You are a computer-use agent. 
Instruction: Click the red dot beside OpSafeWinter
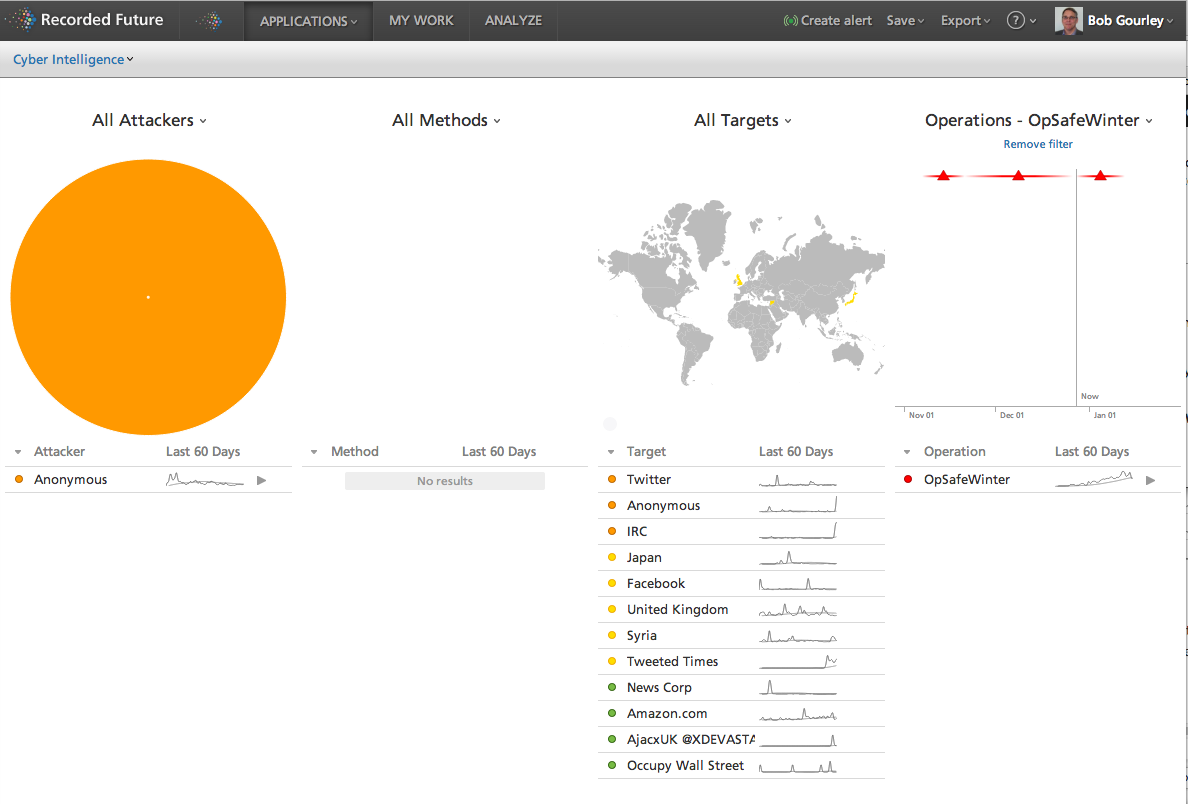[x=908, y=480]
